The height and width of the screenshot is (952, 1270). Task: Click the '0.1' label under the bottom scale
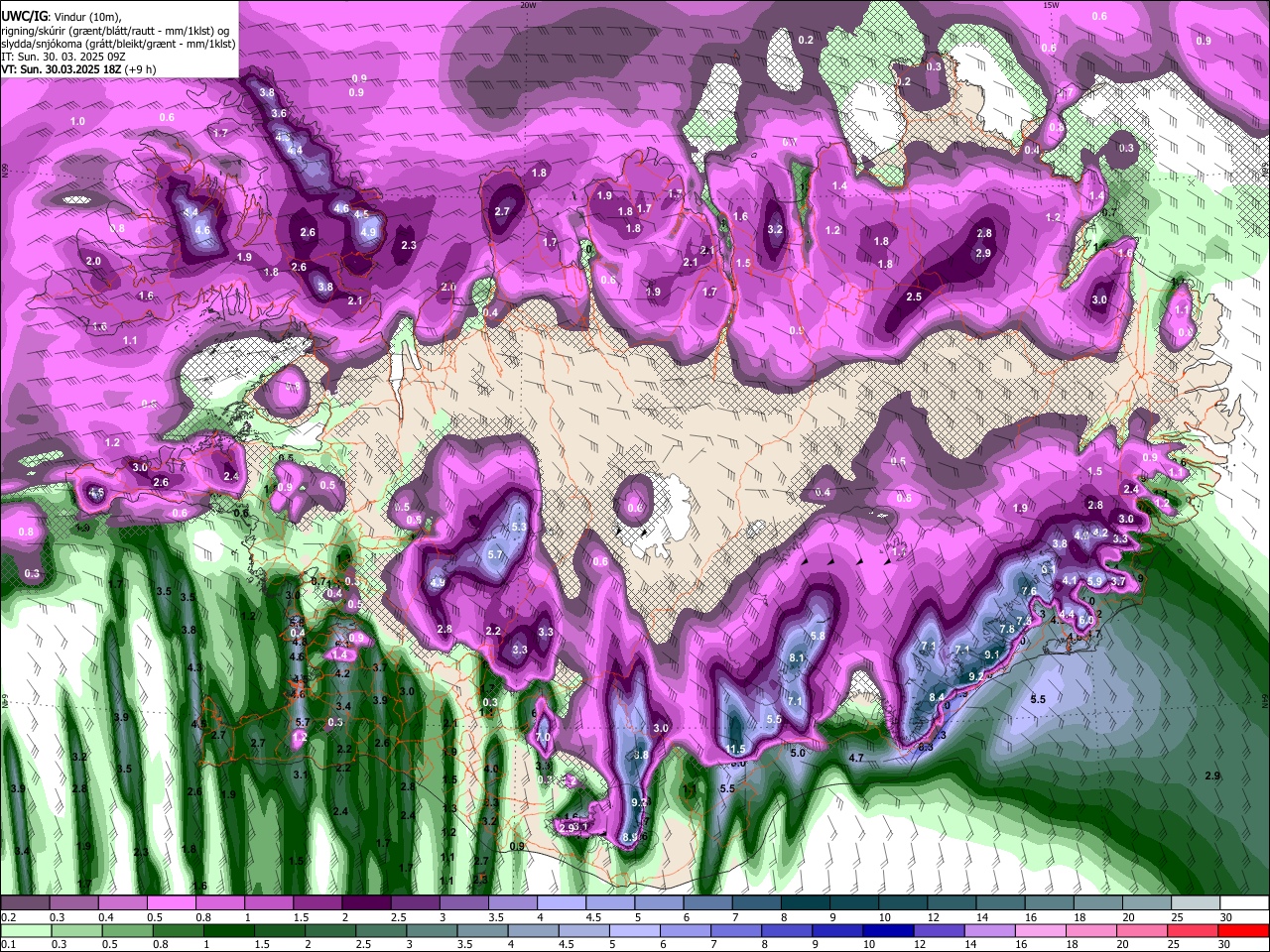[8, 945]
